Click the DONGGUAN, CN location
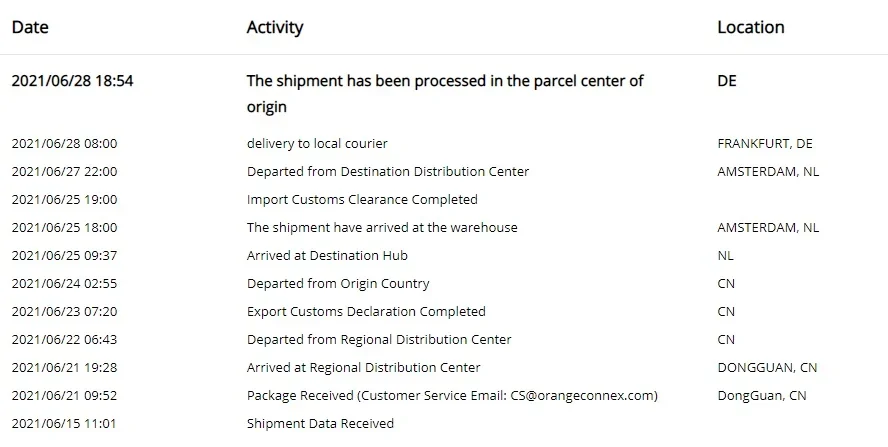This screenshot has width=888, height=447. pos(767,367)
